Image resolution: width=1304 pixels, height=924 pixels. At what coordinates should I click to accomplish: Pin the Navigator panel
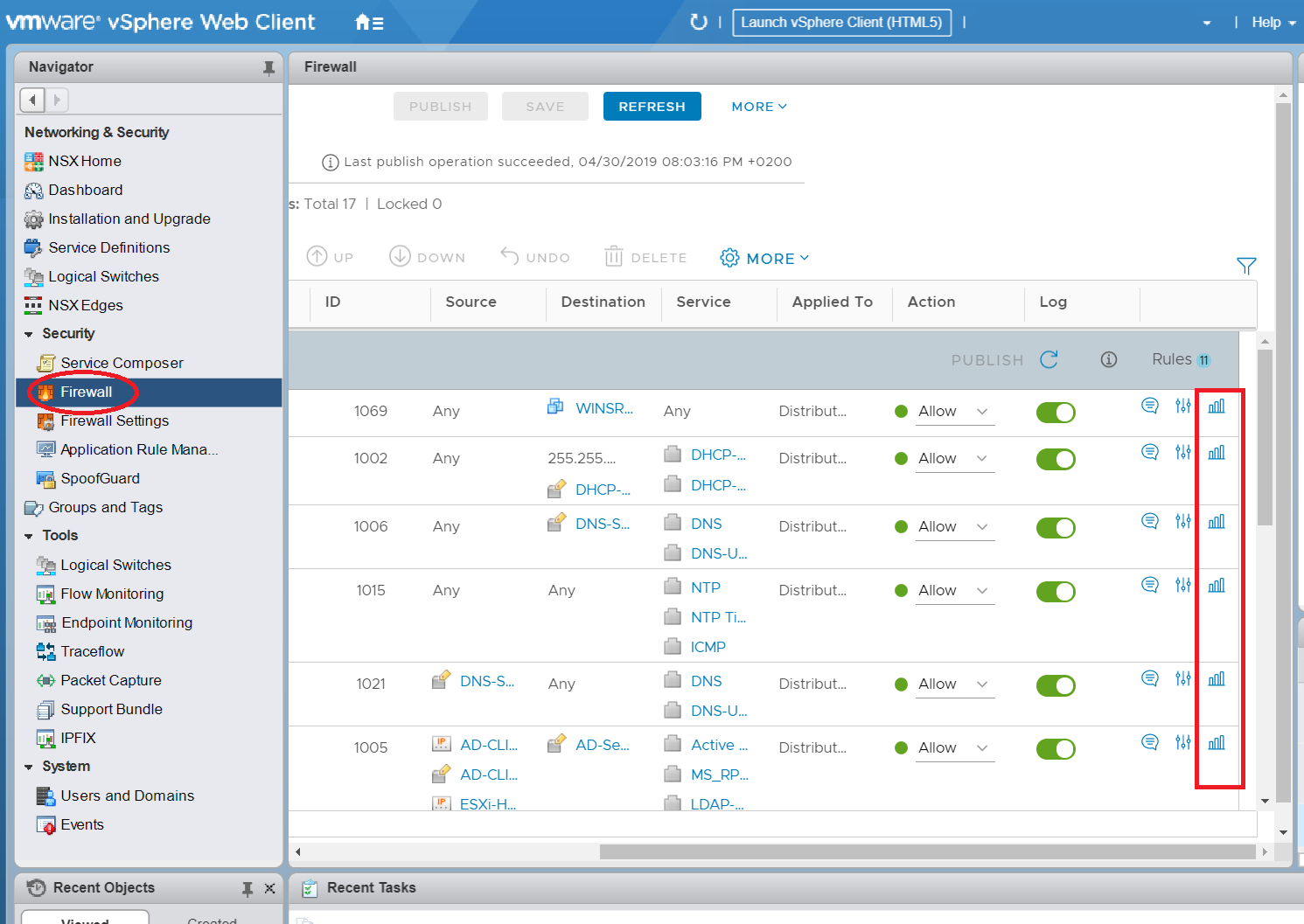click(x=268, y=67)
